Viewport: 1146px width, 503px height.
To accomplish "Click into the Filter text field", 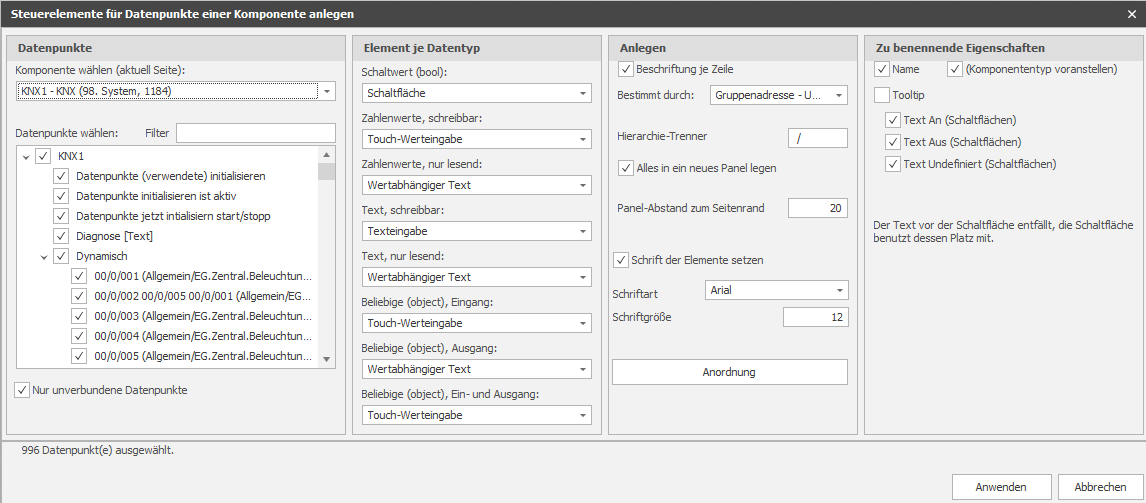I will tap(256, 133).
